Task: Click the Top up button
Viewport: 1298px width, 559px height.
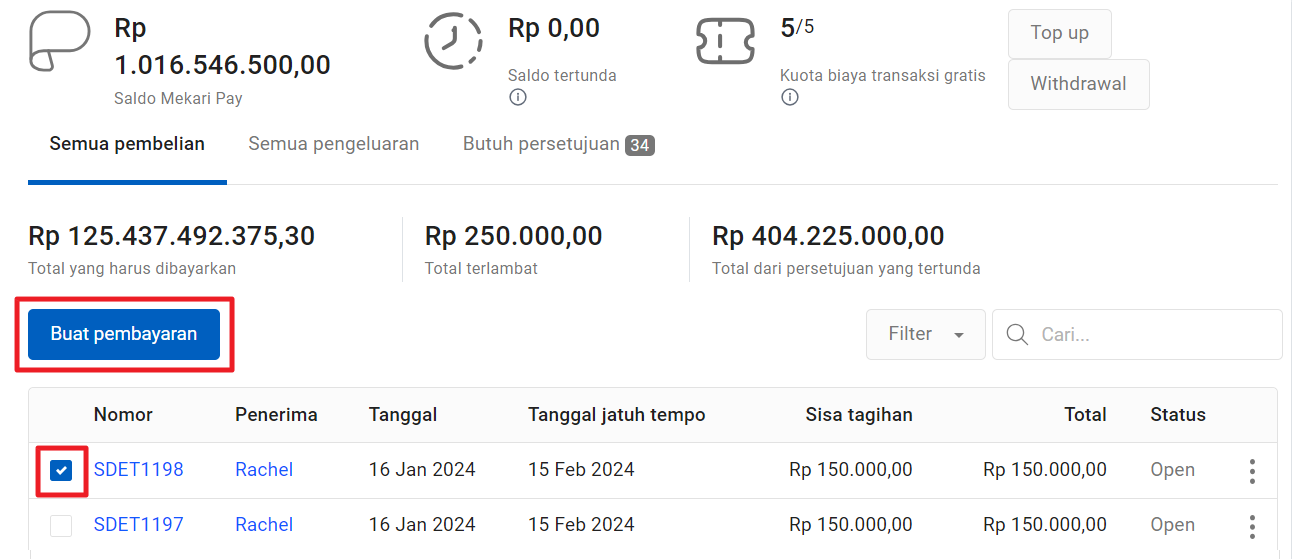Action: point(1060,33)
